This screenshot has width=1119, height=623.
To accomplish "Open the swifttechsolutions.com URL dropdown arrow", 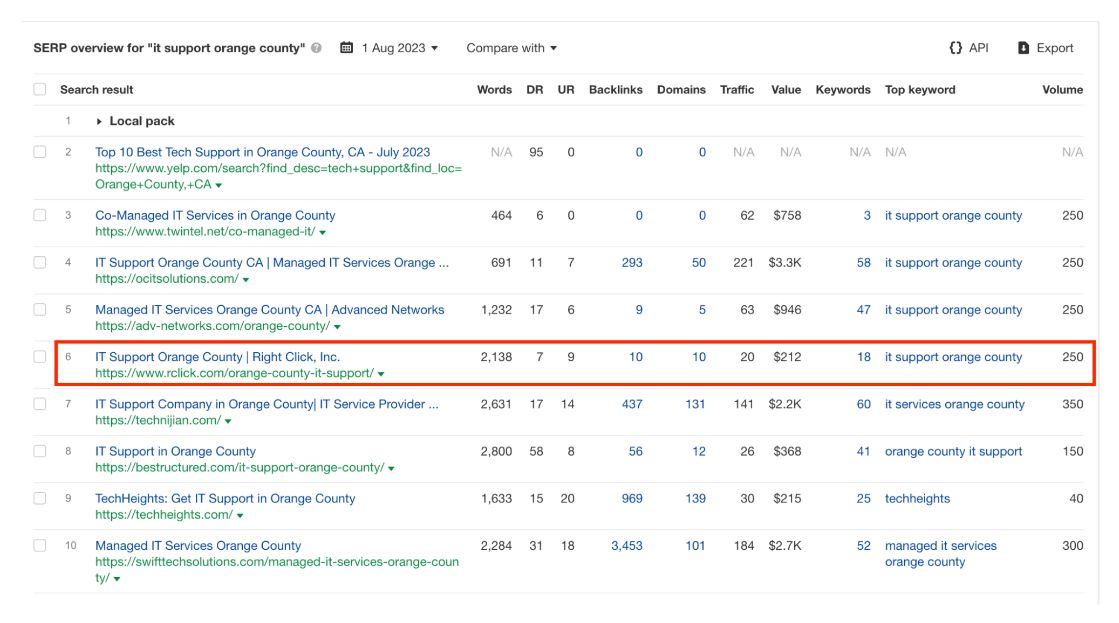I will point(117,579).
